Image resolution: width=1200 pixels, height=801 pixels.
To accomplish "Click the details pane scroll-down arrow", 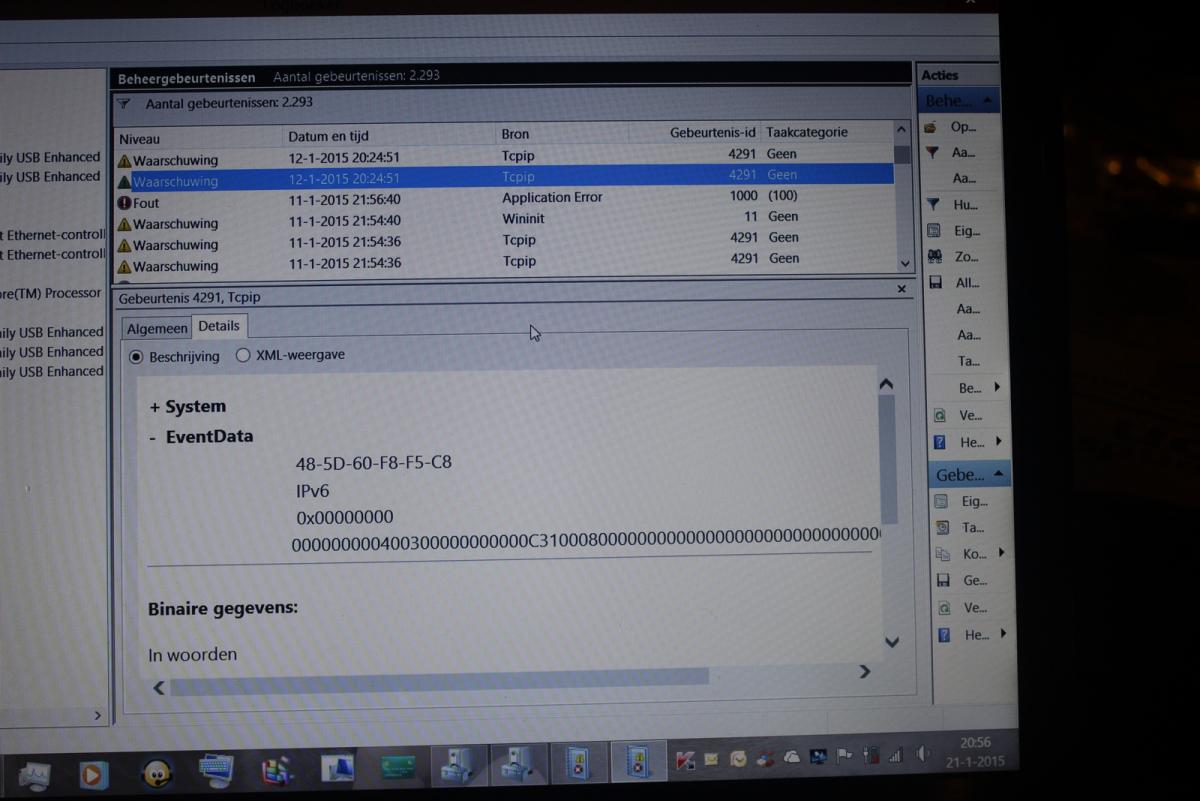I will (892, 642).
